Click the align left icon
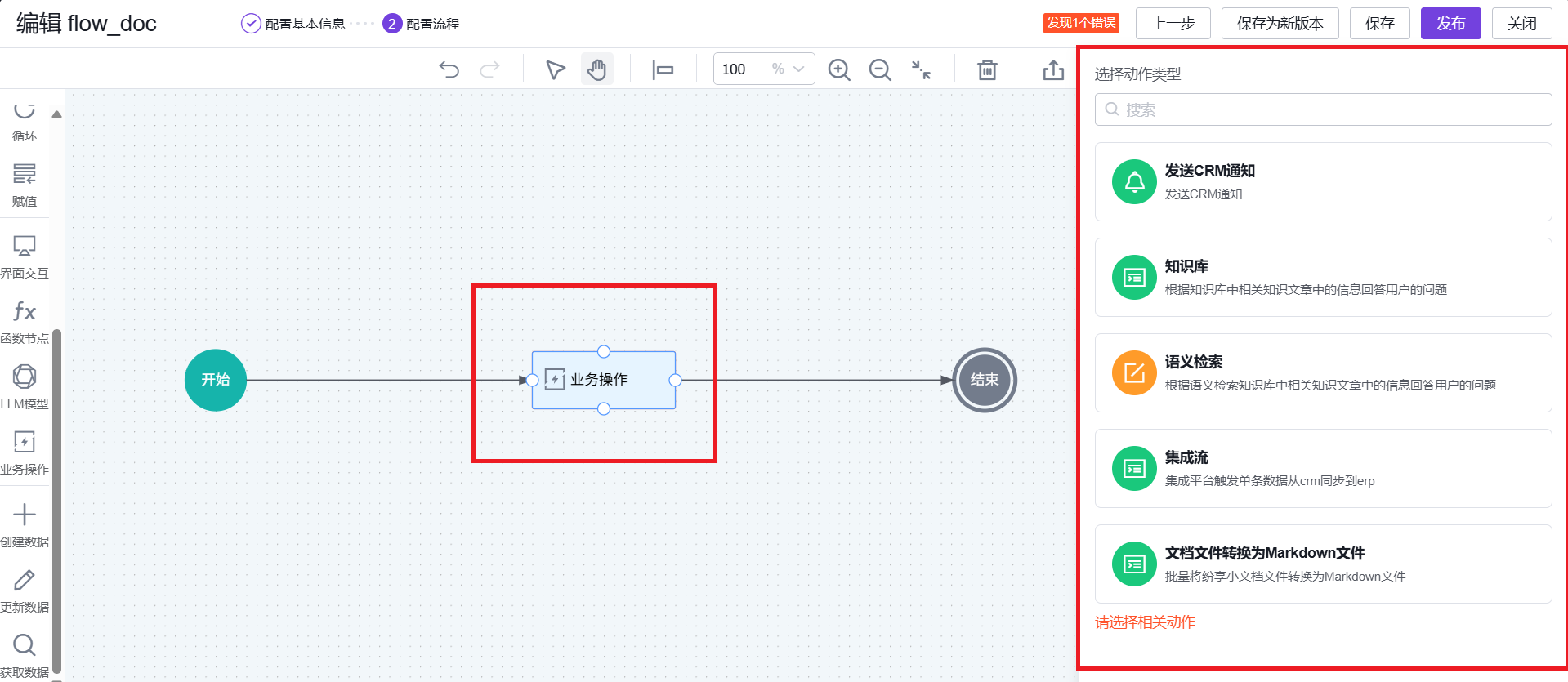 663,69
